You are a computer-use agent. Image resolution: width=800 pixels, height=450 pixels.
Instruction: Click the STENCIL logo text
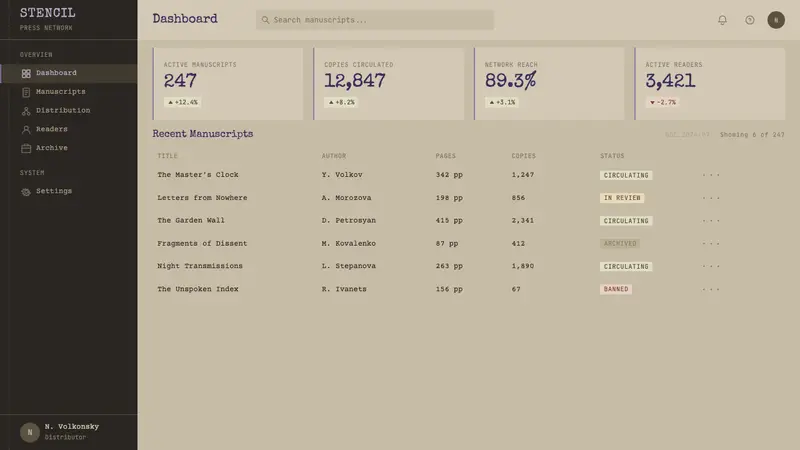[x=47, y=13]
